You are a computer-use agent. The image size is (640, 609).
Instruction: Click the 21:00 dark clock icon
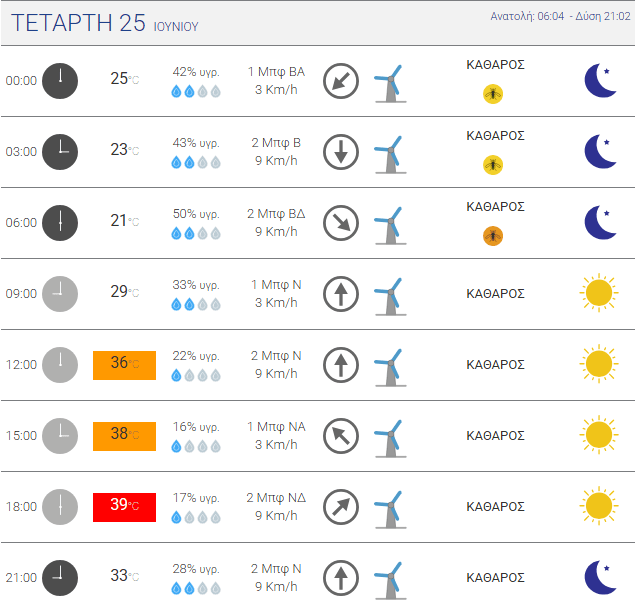pyautogui.click(x=60, y=578)
